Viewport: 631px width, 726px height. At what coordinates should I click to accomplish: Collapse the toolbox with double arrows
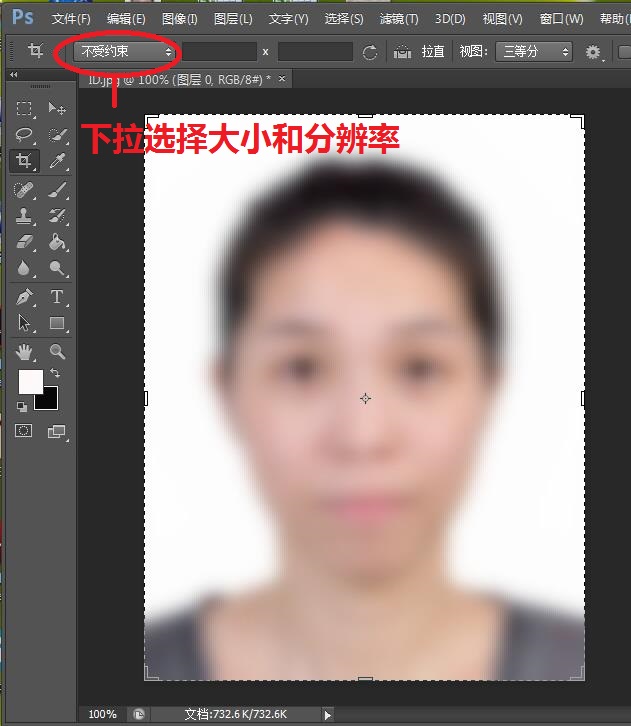pos(13,75)
